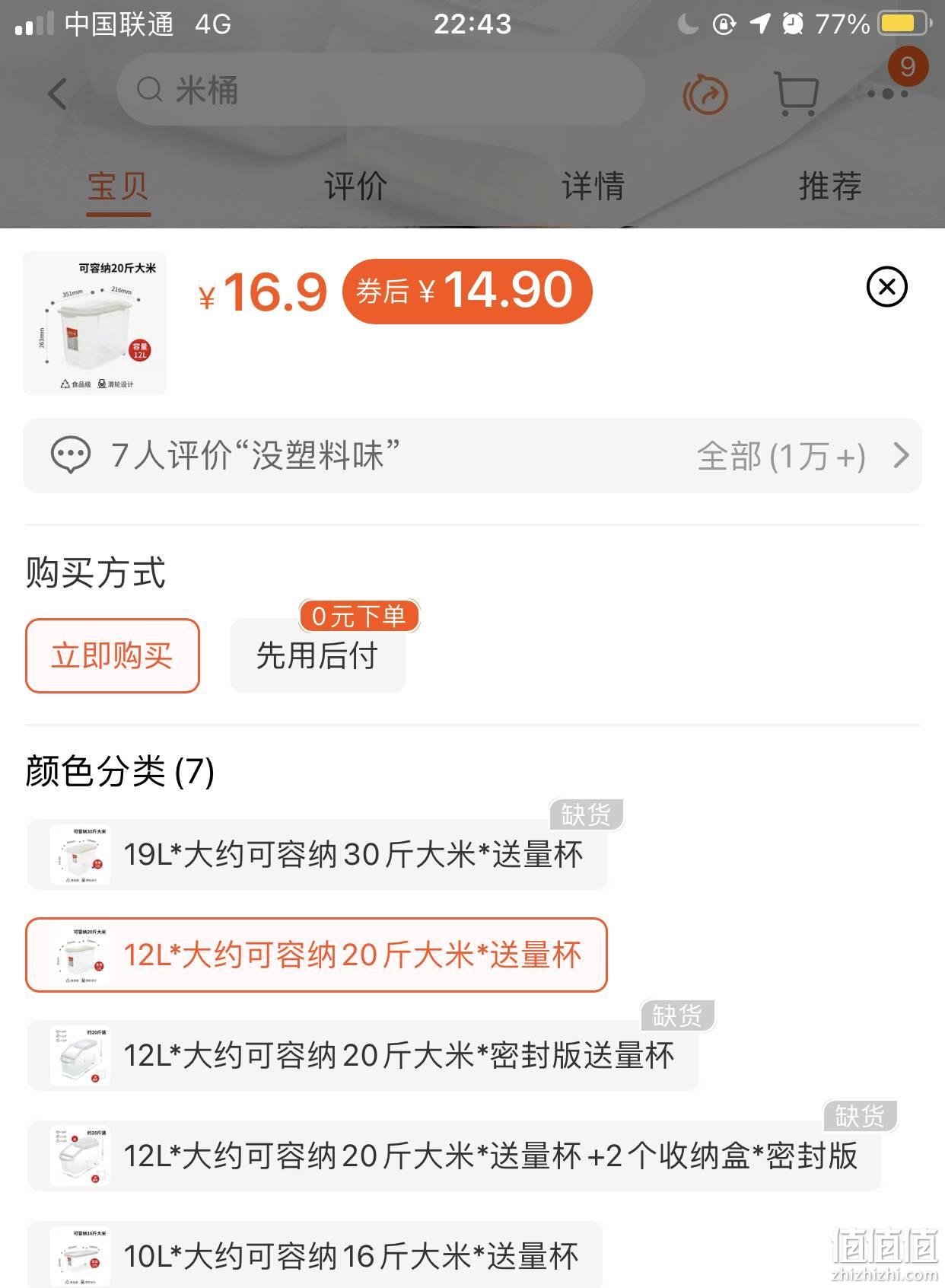945x1288 pixels.
Task: Open the three-dot more menu
Action: pyautogui.click(x=888, y=94)
